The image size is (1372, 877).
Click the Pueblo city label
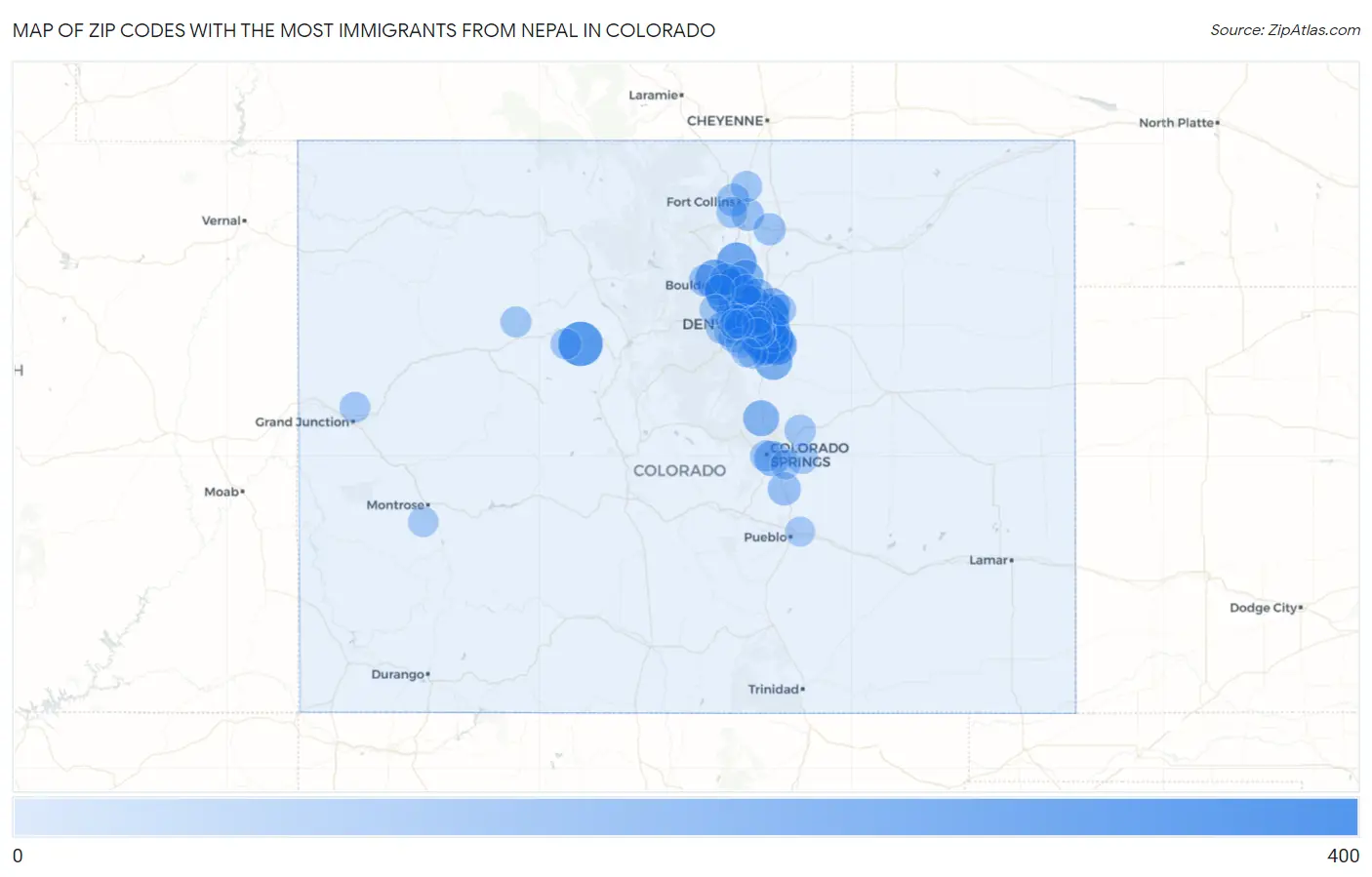click(x=765, y=538)
